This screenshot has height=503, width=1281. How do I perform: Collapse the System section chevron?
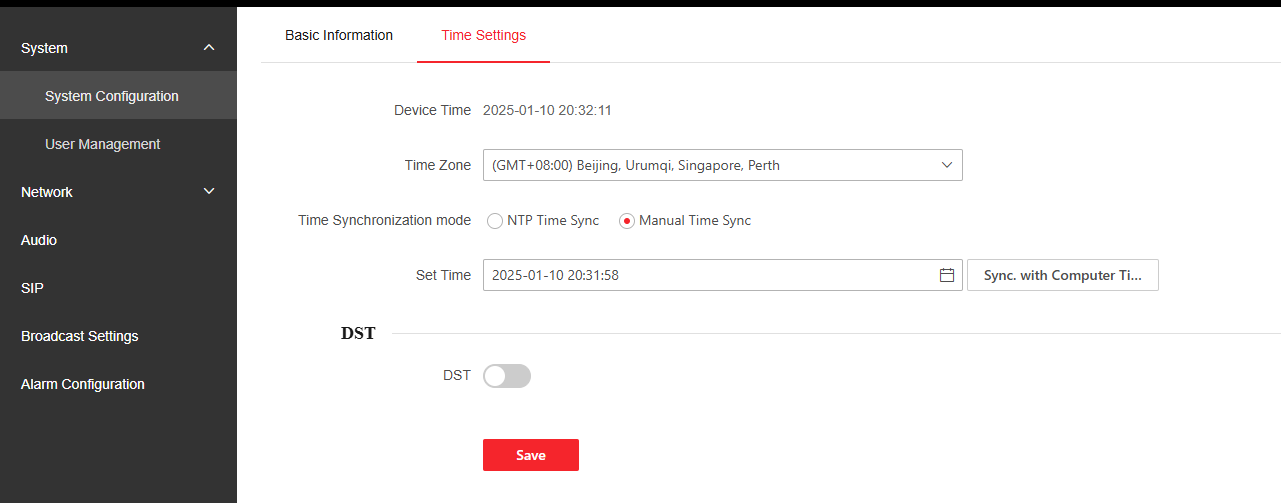[x=209, y=48]
